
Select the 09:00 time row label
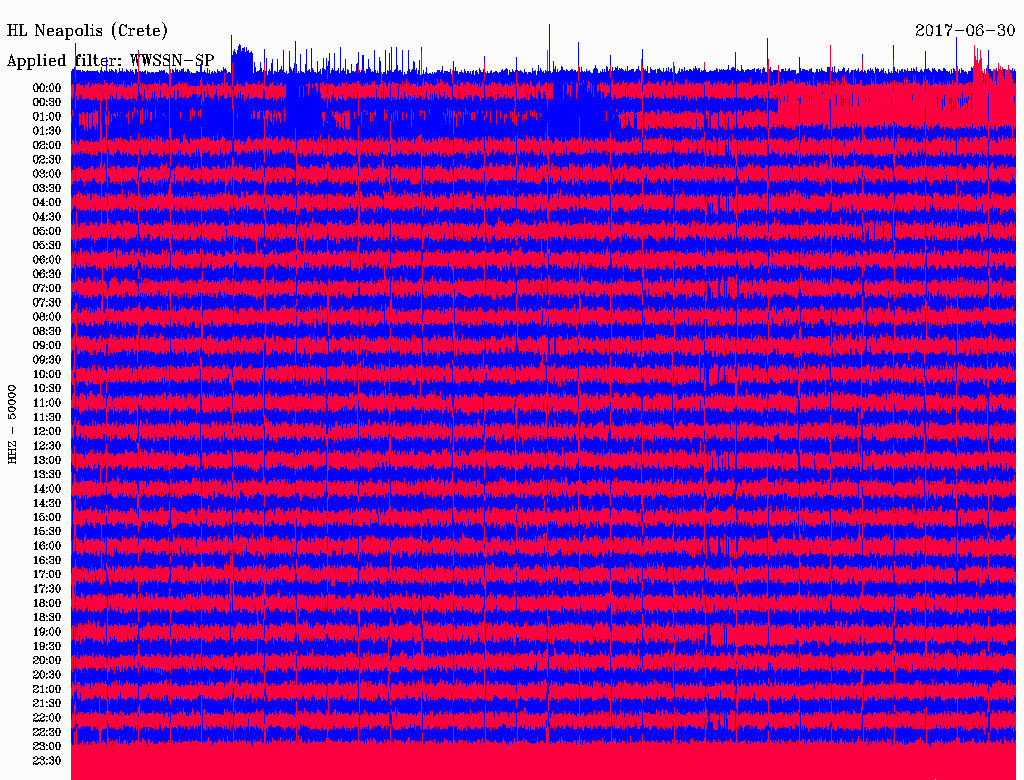point(47,345)
